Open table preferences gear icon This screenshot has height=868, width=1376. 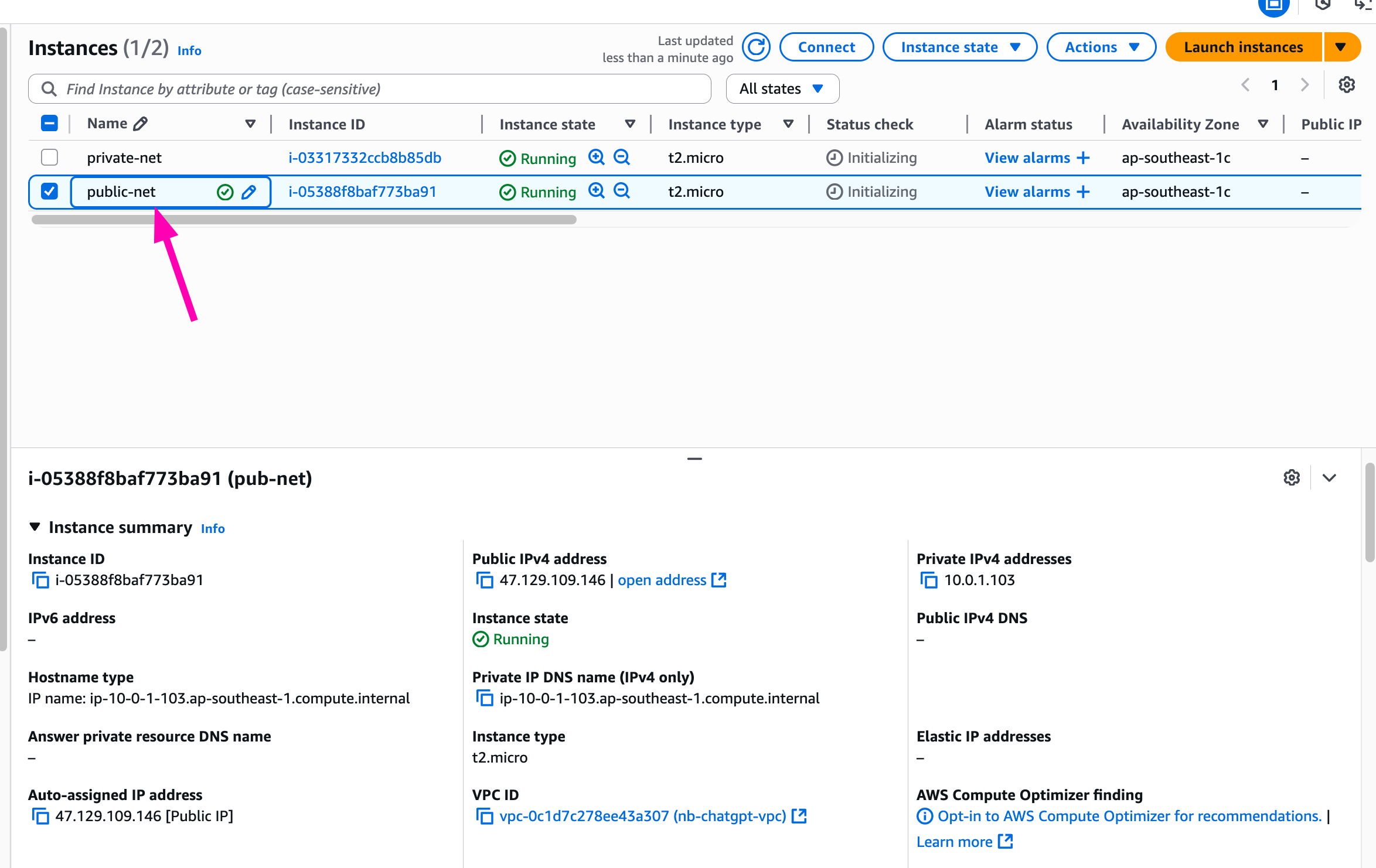[1346, 85]
